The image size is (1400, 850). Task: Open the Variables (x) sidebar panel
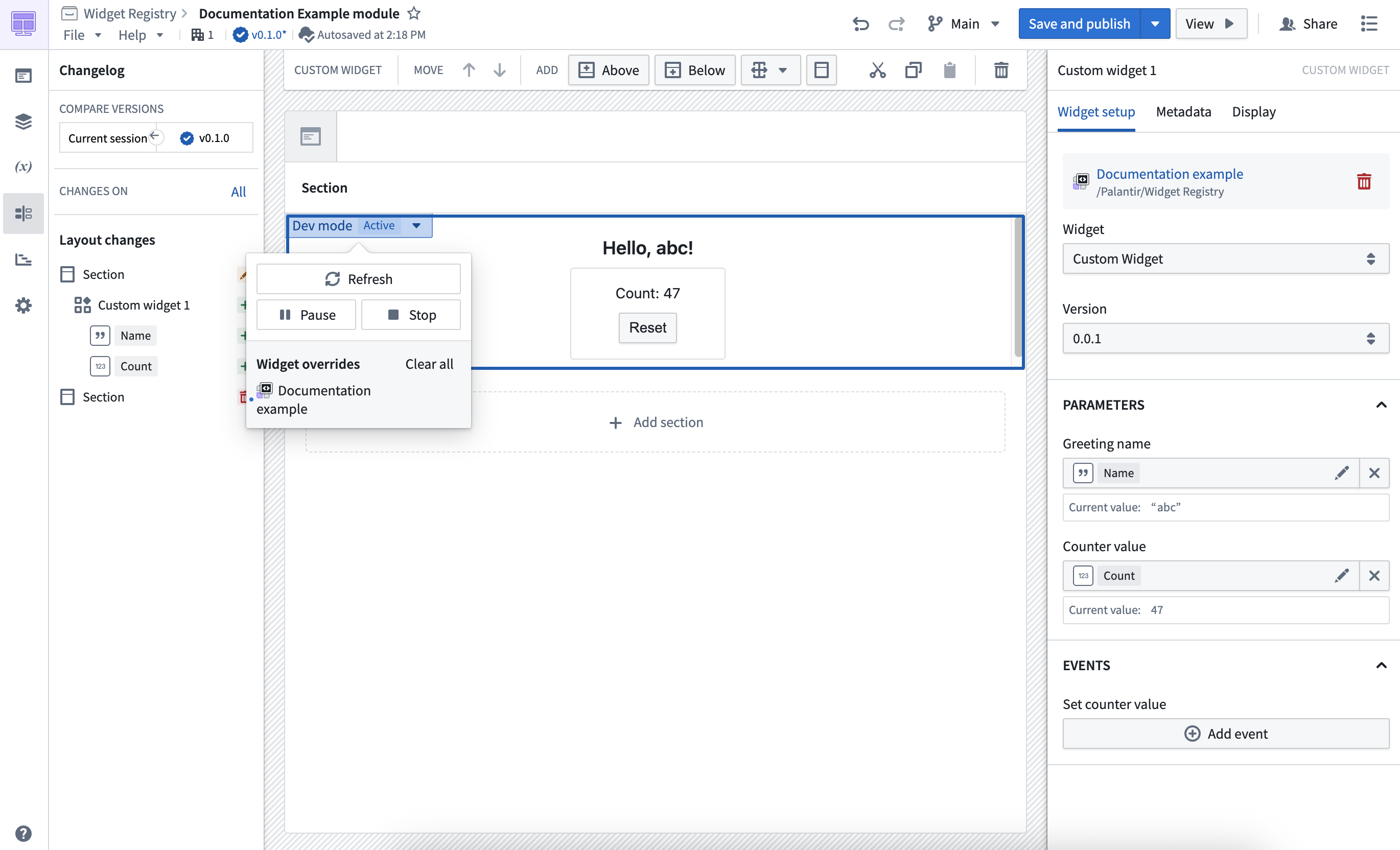pos(24,167)
